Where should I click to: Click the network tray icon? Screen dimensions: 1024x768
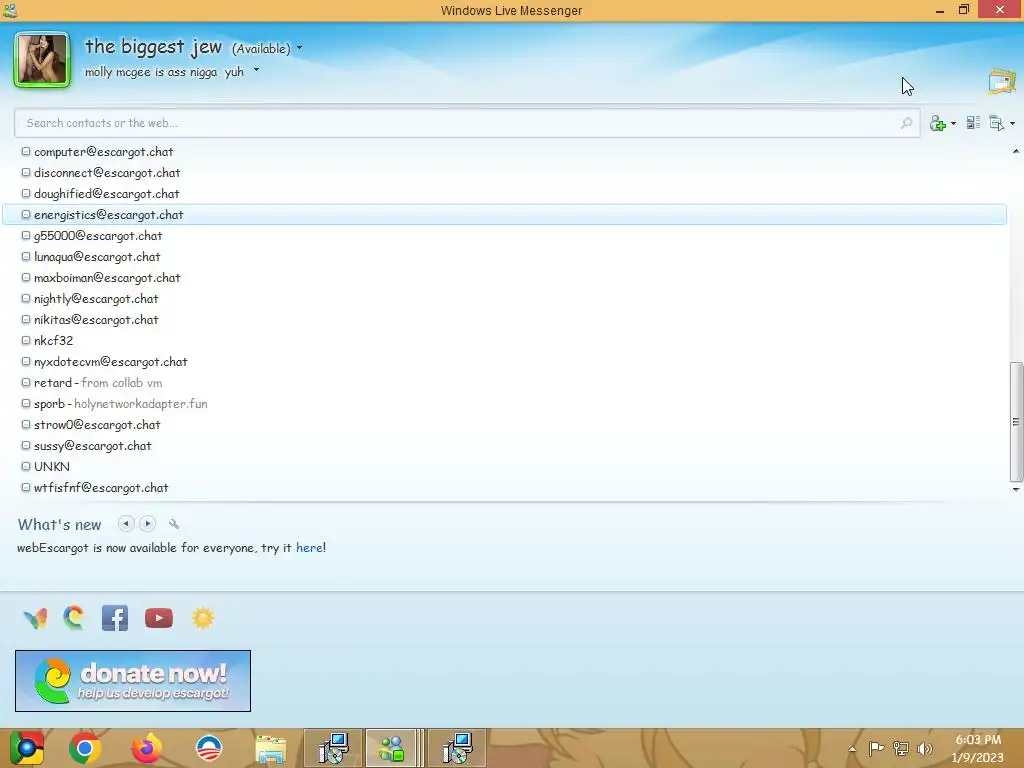point(901,749)
